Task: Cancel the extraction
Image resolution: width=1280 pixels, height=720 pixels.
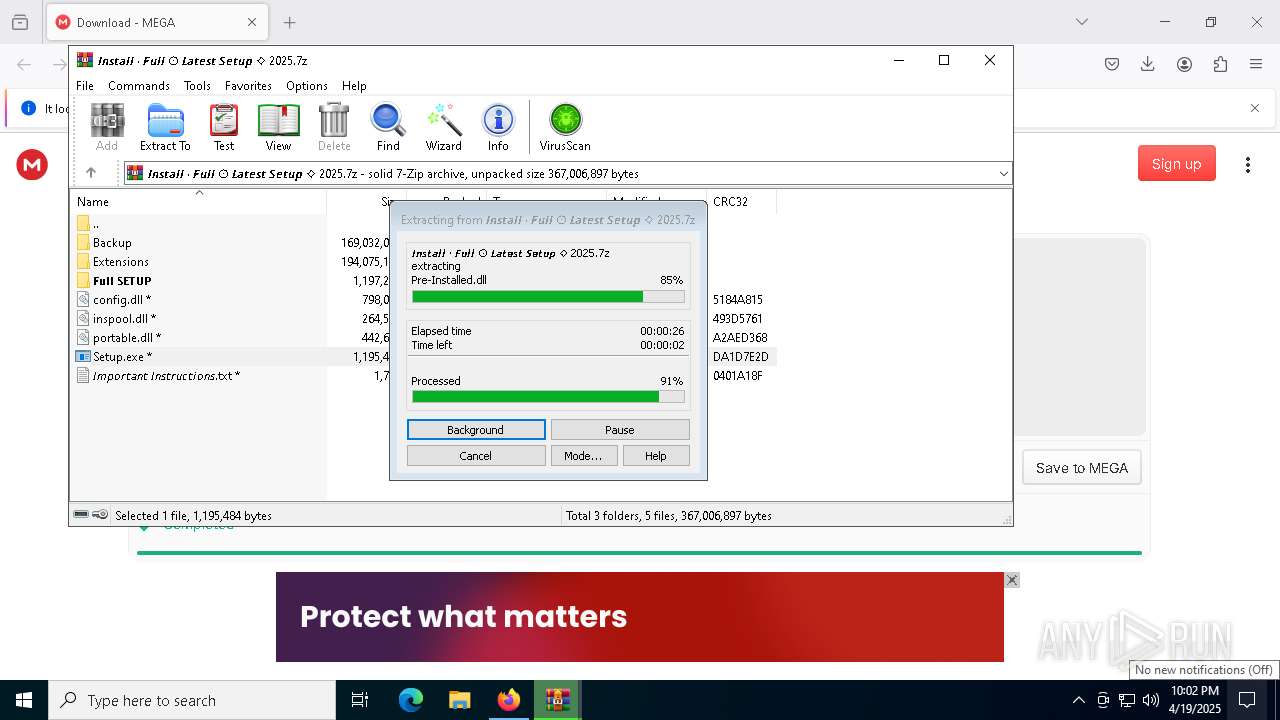Action: (476, 456)
